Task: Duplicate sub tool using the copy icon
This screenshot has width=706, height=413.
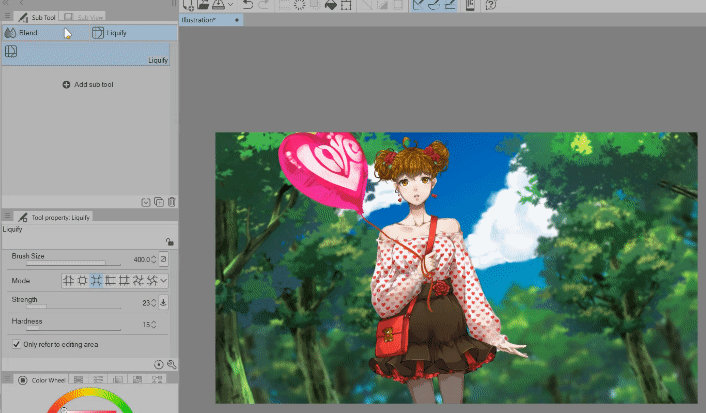Action: pos(159,201)
